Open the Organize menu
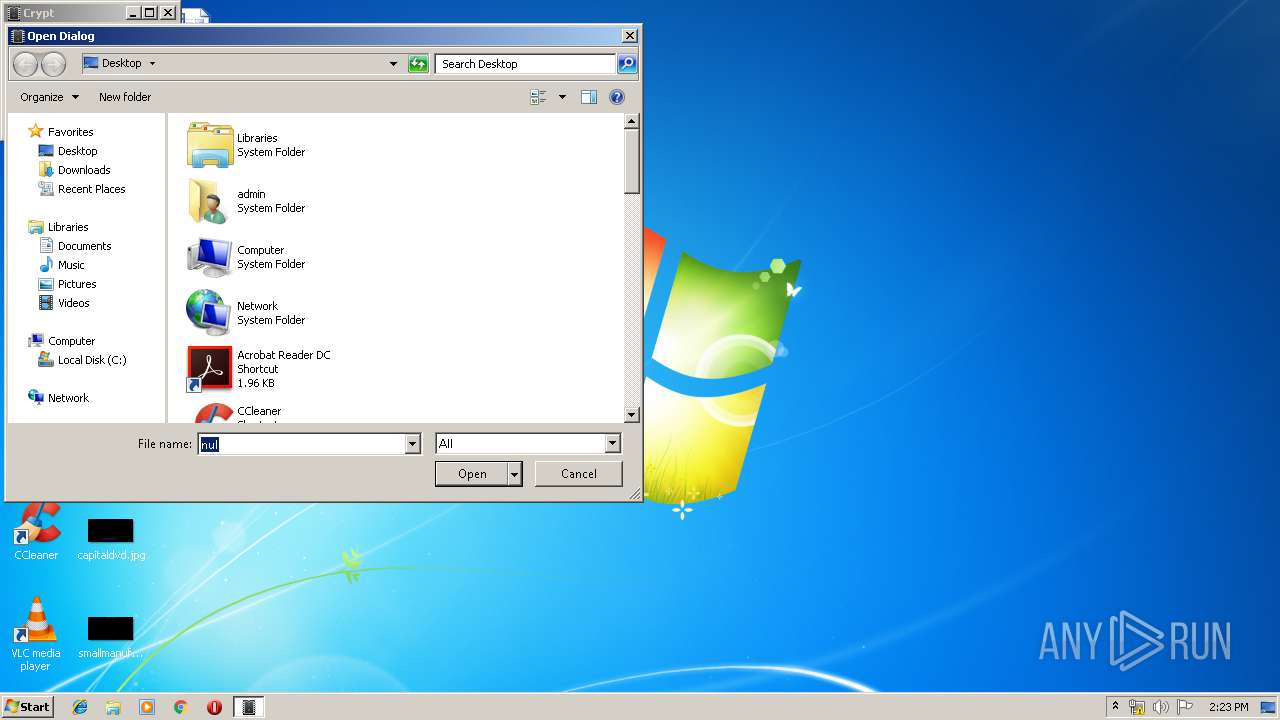1280x720 pixels. click(49, 97)
